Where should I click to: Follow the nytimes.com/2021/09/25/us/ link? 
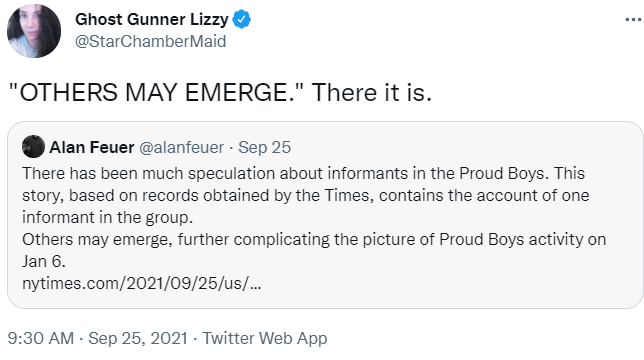coord(141,283)
